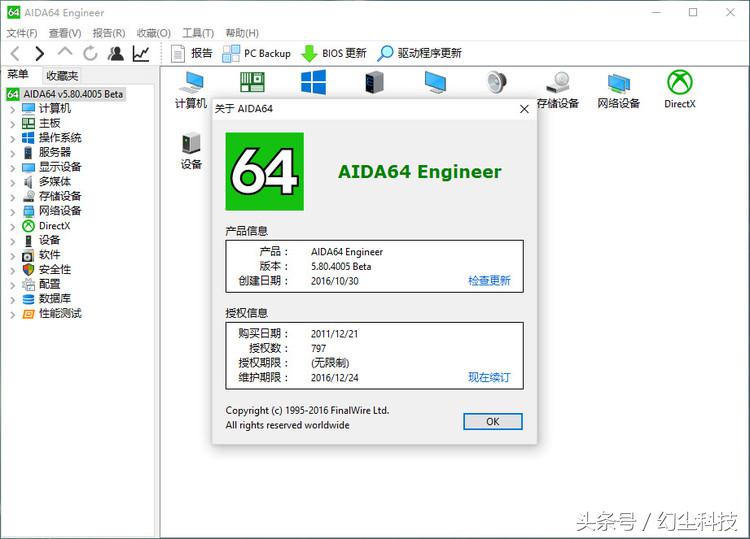Screen dimensions: 750x539
Task: Click the graph chart toolbar icon
Action: 141,54
